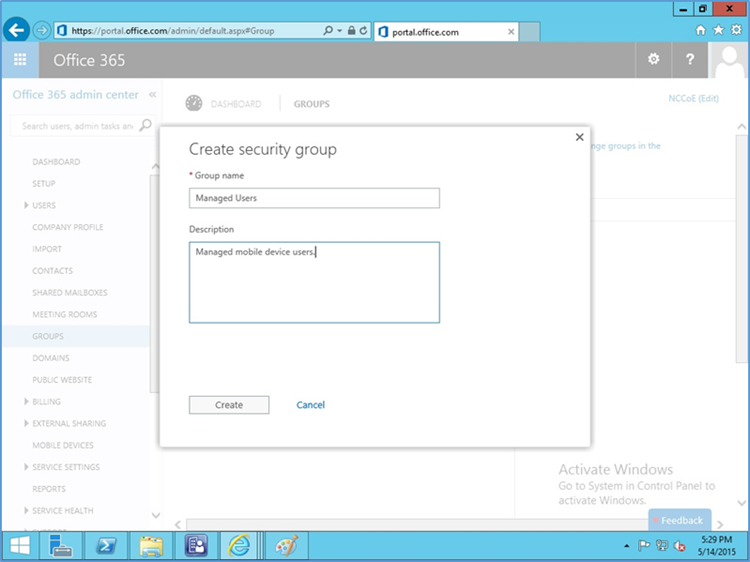Click horizontal scrollbar right arrow
The image size is (750, 562).
point(720,525)
